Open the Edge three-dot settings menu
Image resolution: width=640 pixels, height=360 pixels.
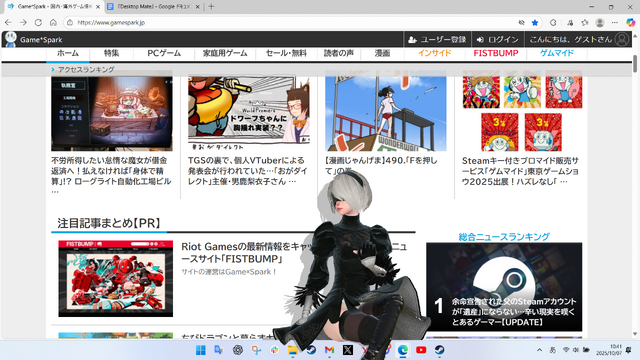[615, 22]
